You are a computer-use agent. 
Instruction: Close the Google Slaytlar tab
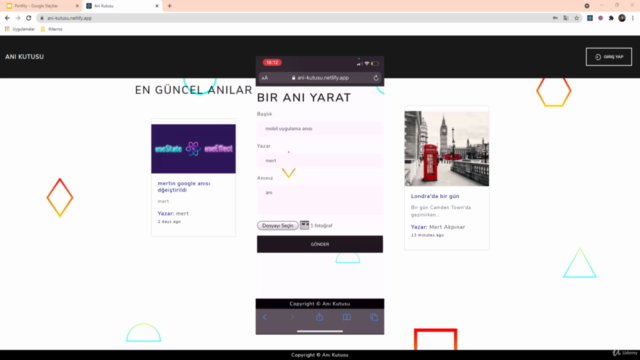tap(77, 6)
